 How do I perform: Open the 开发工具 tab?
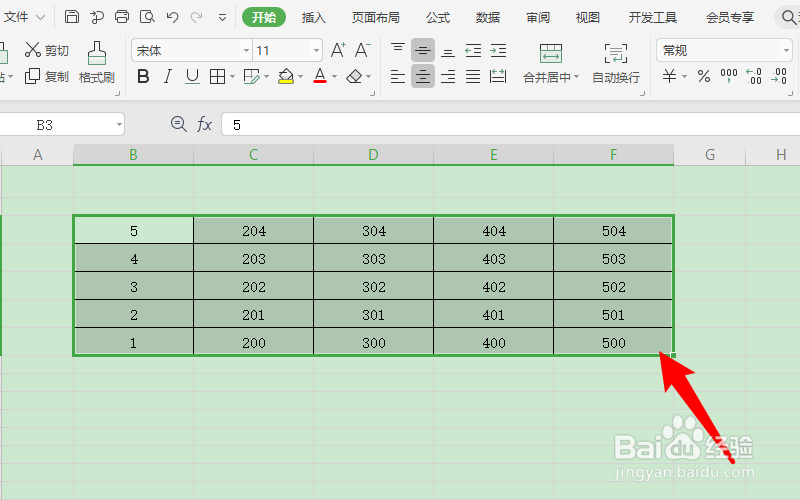click(653, 17)
